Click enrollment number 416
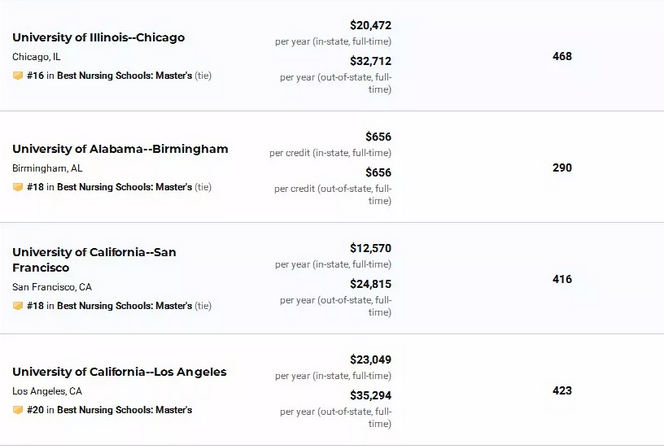Viewport: 666px width, 446px height. click(x=562, y=279)
